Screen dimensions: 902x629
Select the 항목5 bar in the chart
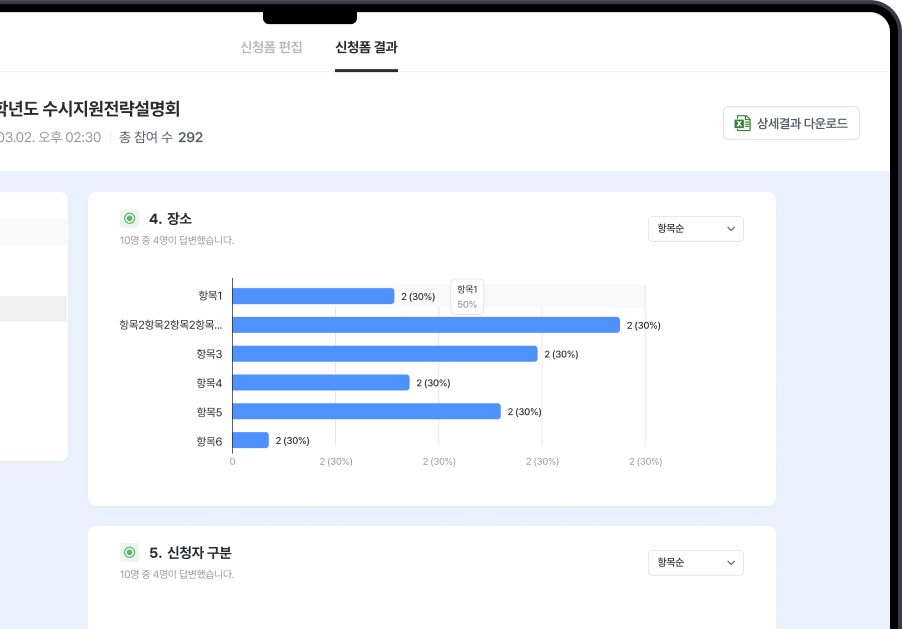(x=366, y=412)
